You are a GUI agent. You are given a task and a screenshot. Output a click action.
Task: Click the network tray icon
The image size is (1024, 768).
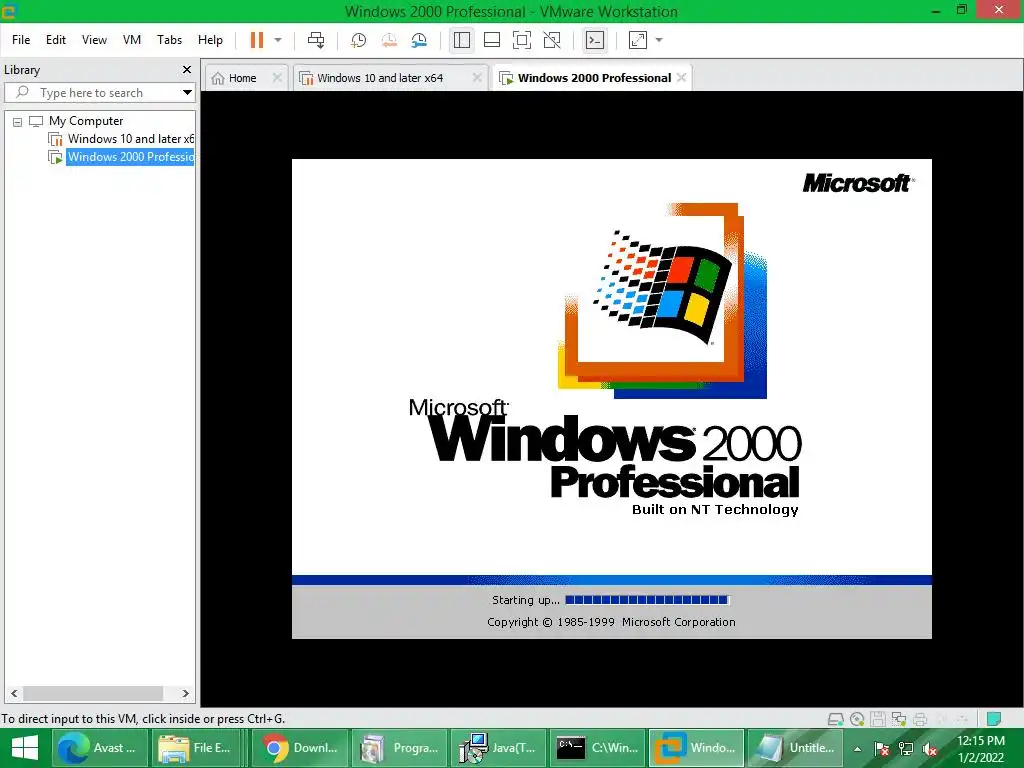click(x=906, y=749)
